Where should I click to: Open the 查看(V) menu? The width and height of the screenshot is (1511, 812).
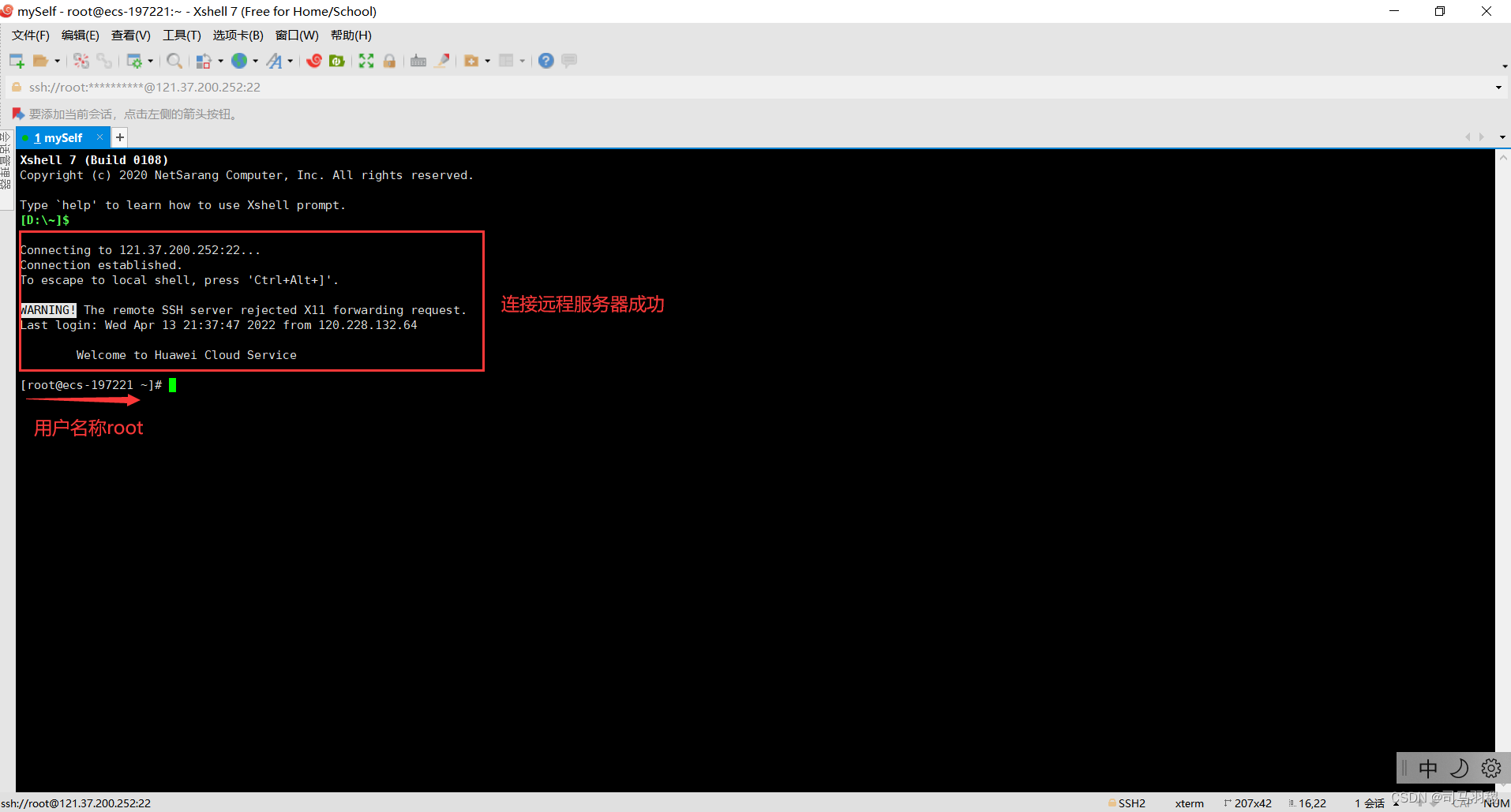131,36
